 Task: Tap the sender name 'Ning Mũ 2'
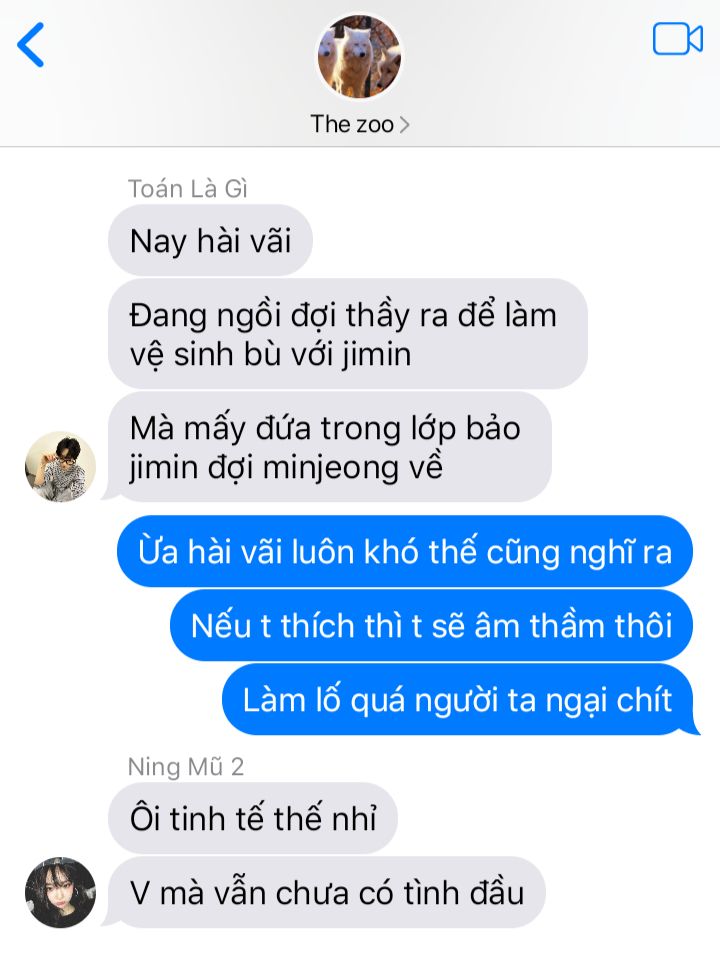[185, 767]
